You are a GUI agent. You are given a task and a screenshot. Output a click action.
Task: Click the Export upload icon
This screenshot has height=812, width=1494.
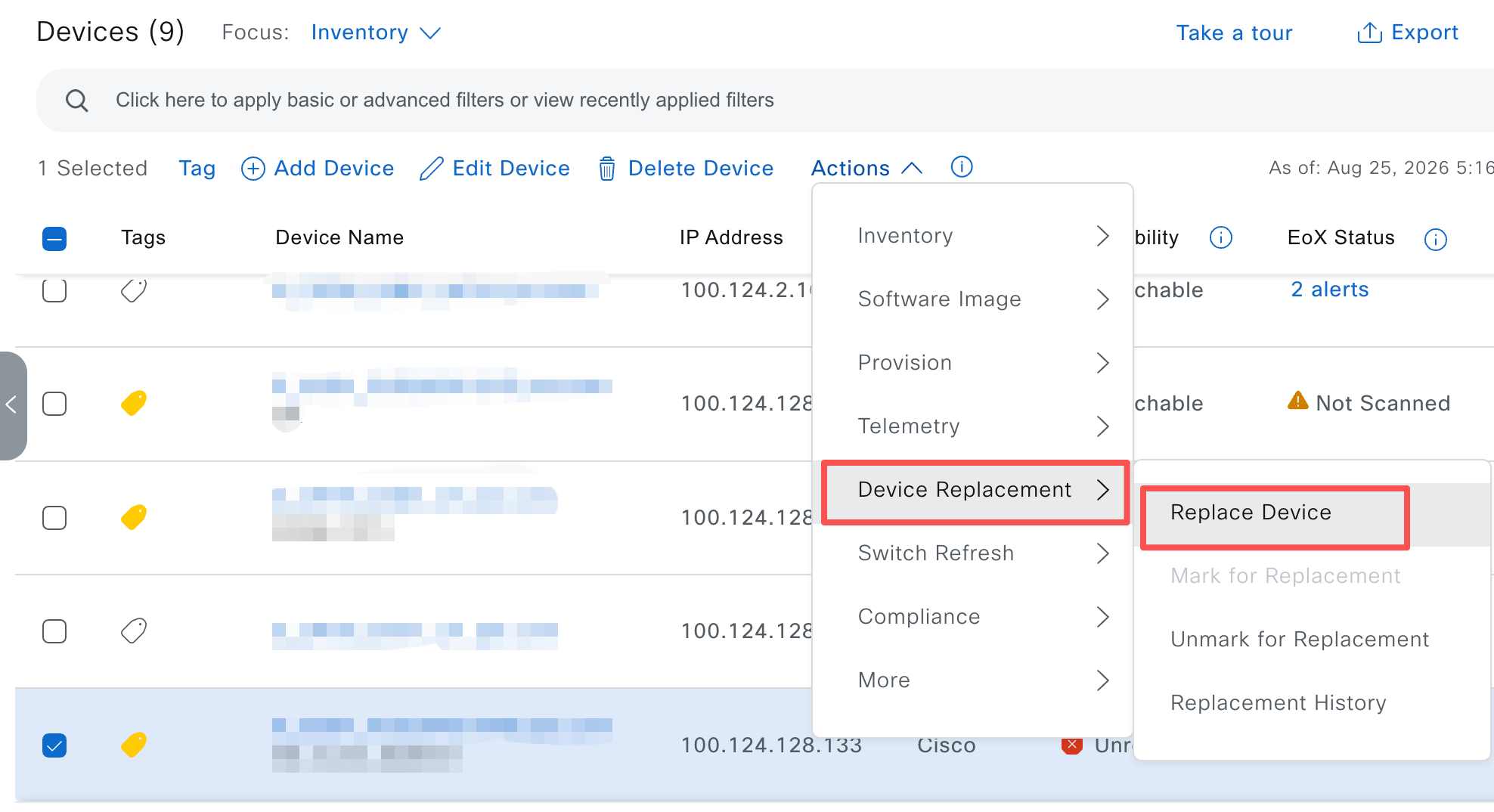point(1369,33)
